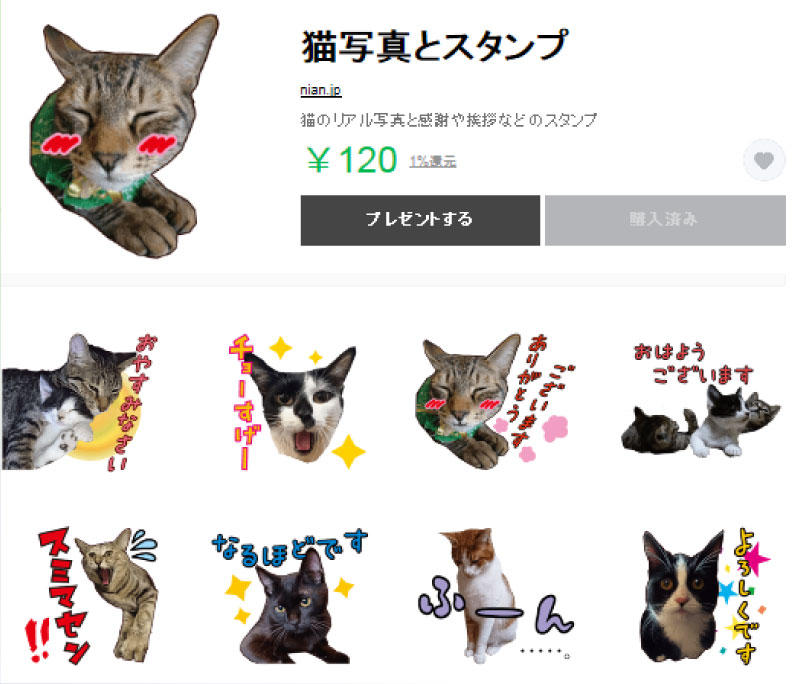This screenshot has width=792, height=684.
Task: Select the ふーん orange white cat sticker
Action: point(496,596)
